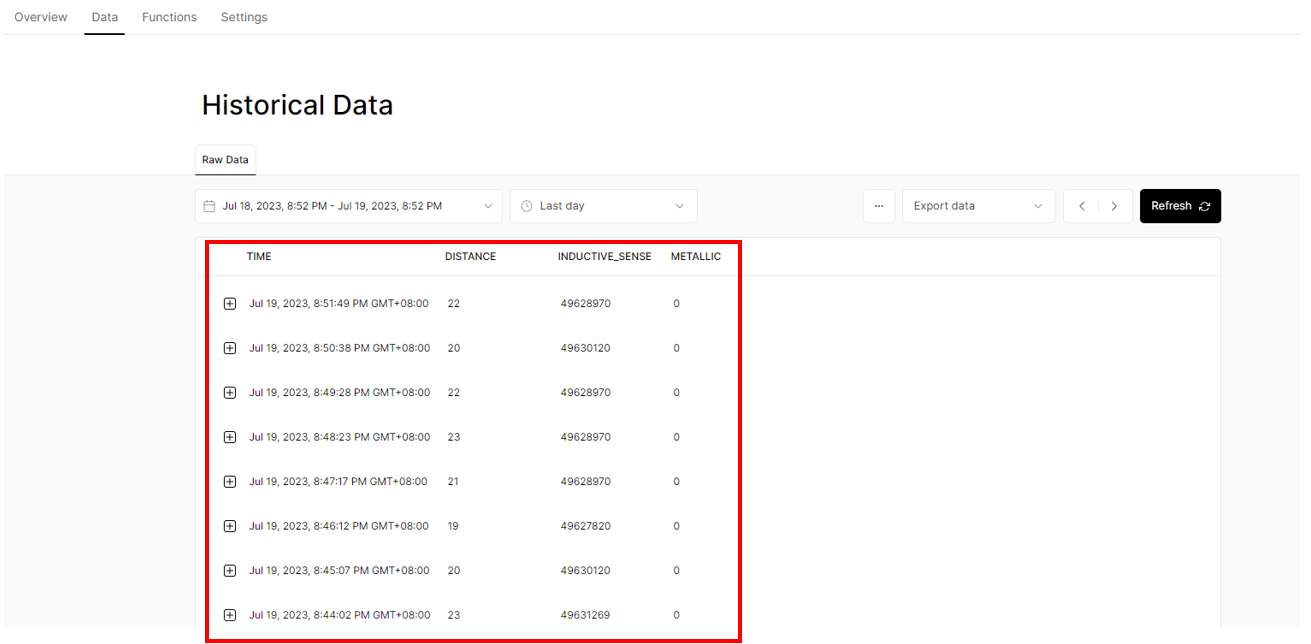This screenshot has width=1311, height=644.
Task: Go to previous page with left chevron
Action: (1081, 206)
